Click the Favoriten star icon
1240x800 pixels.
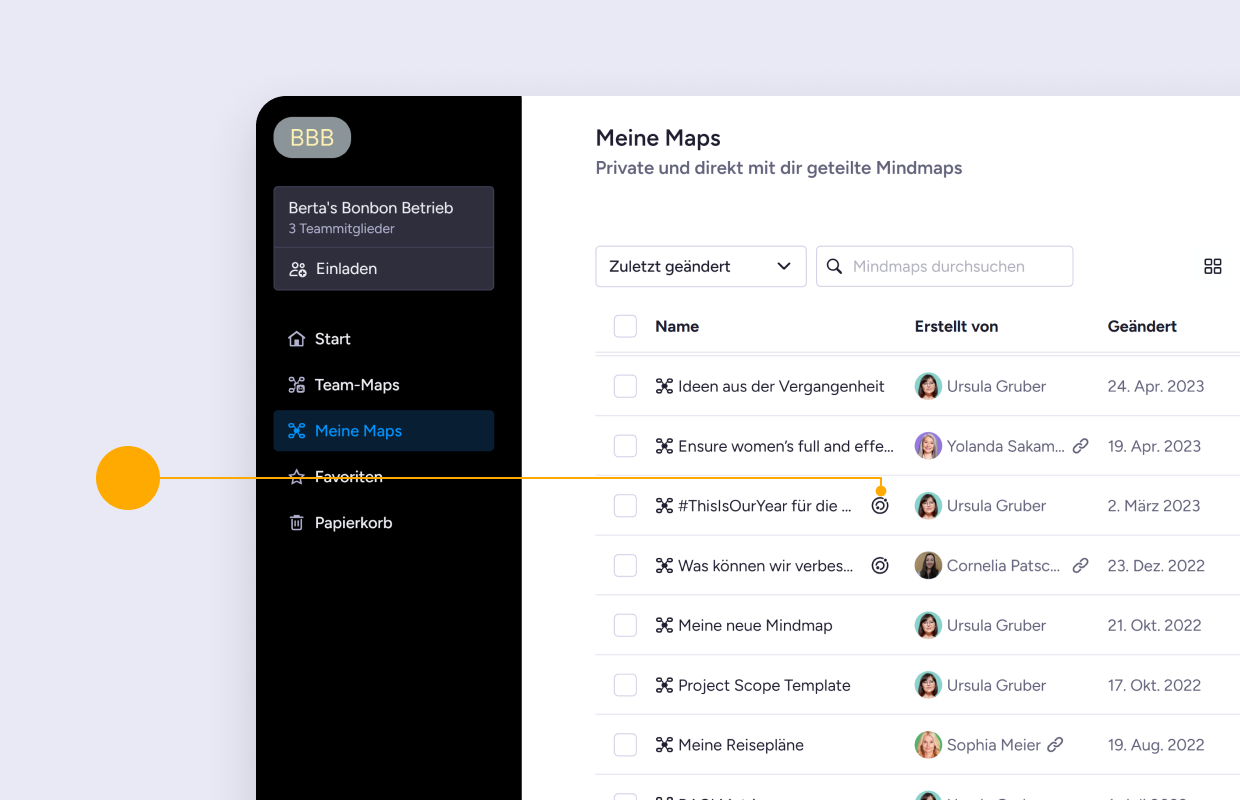pyautogui.click(x=296, y=477)
